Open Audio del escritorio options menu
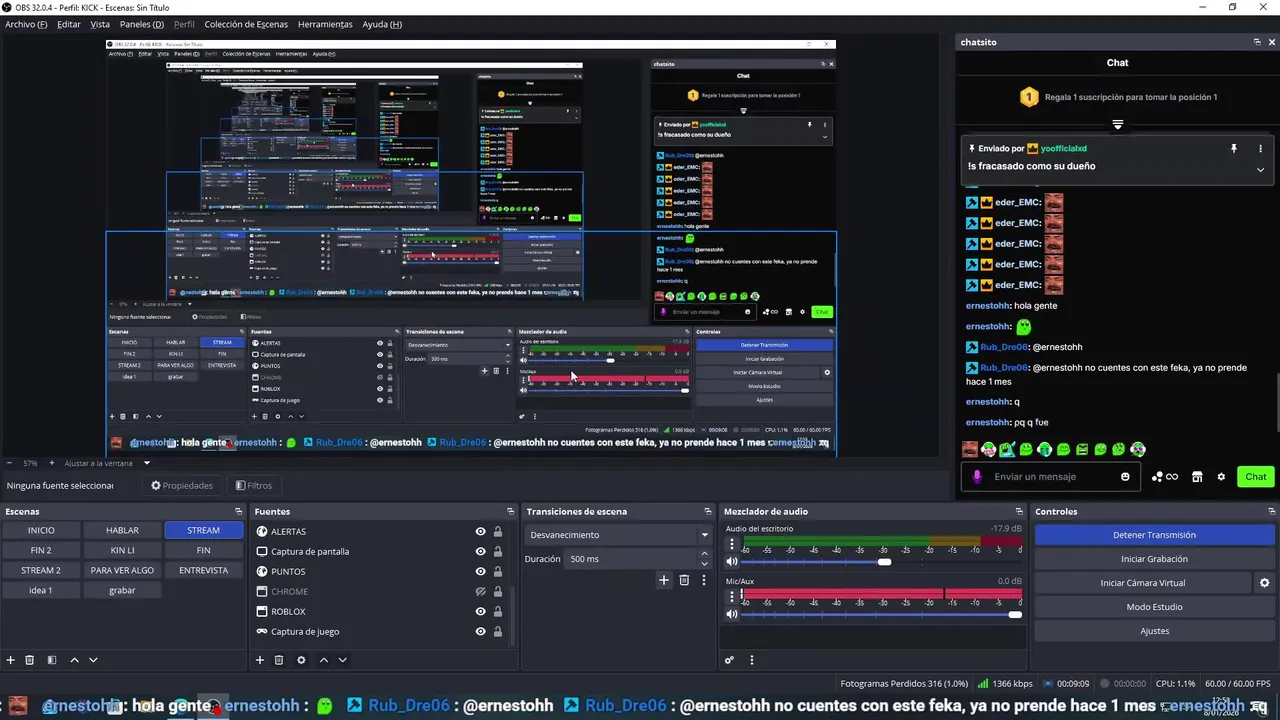 click(x=732, y=545)
